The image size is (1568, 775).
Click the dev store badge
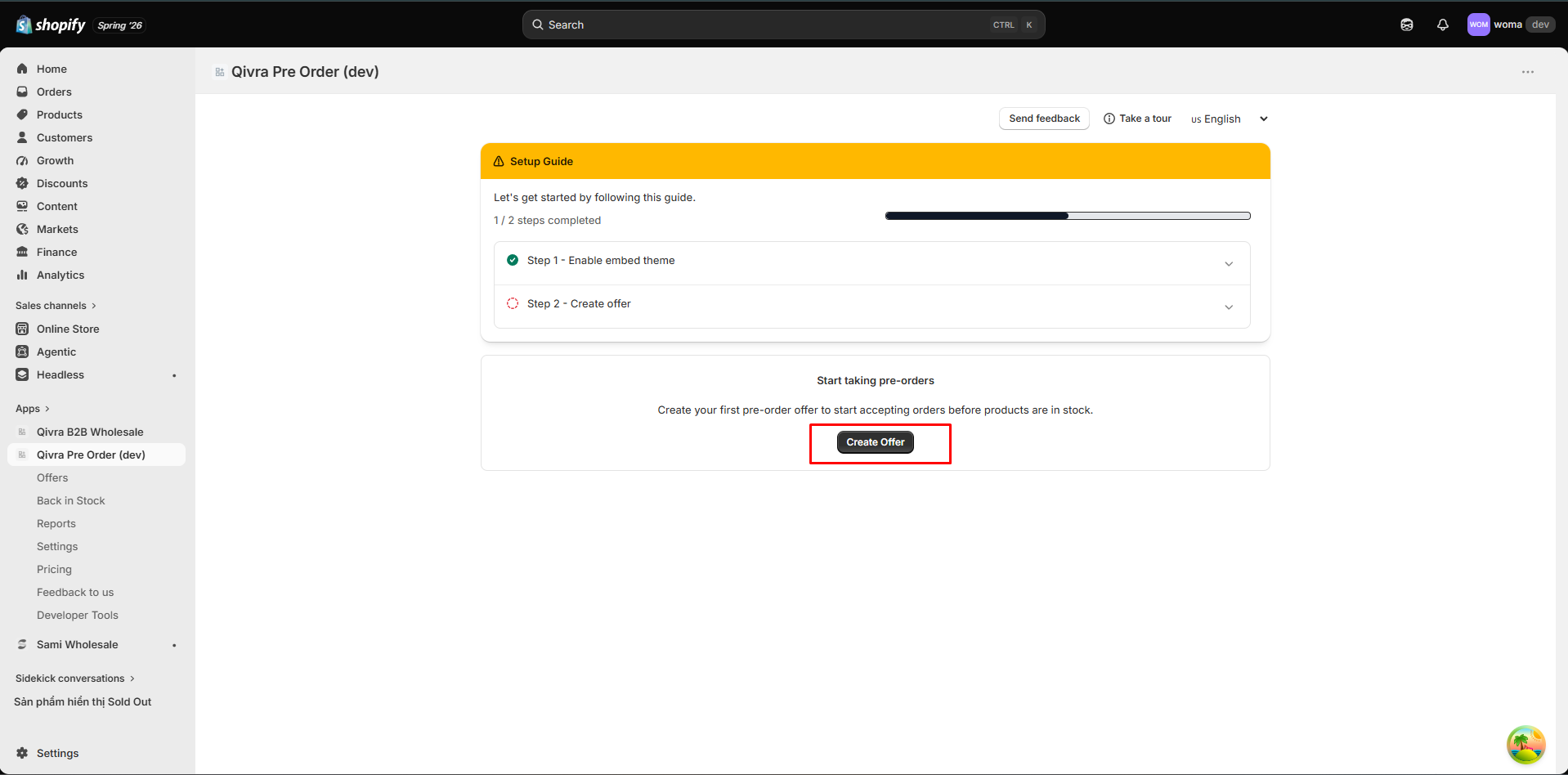coord(1540,25)
